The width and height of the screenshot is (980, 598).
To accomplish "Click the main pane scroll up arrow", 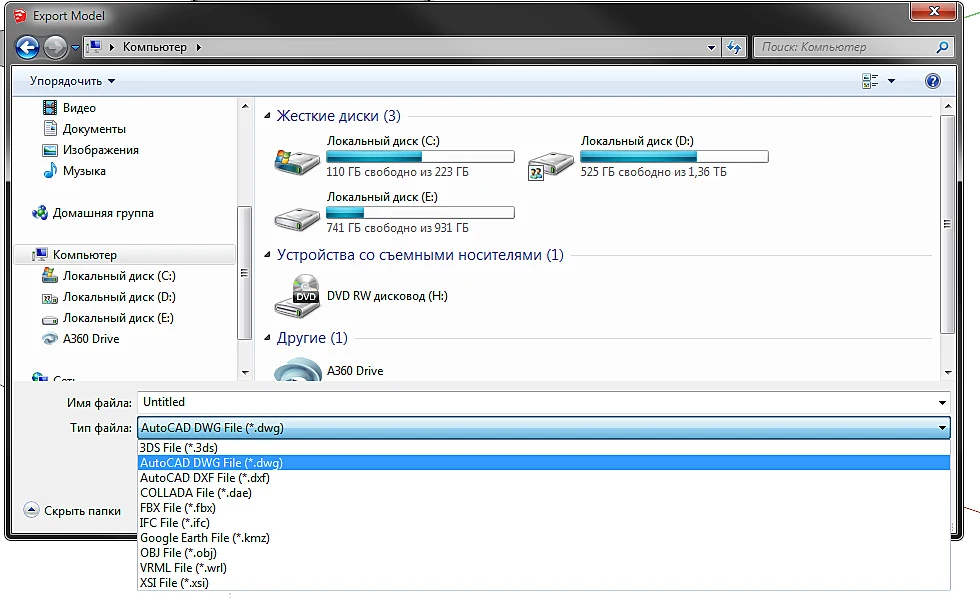I will coord(948,106).
